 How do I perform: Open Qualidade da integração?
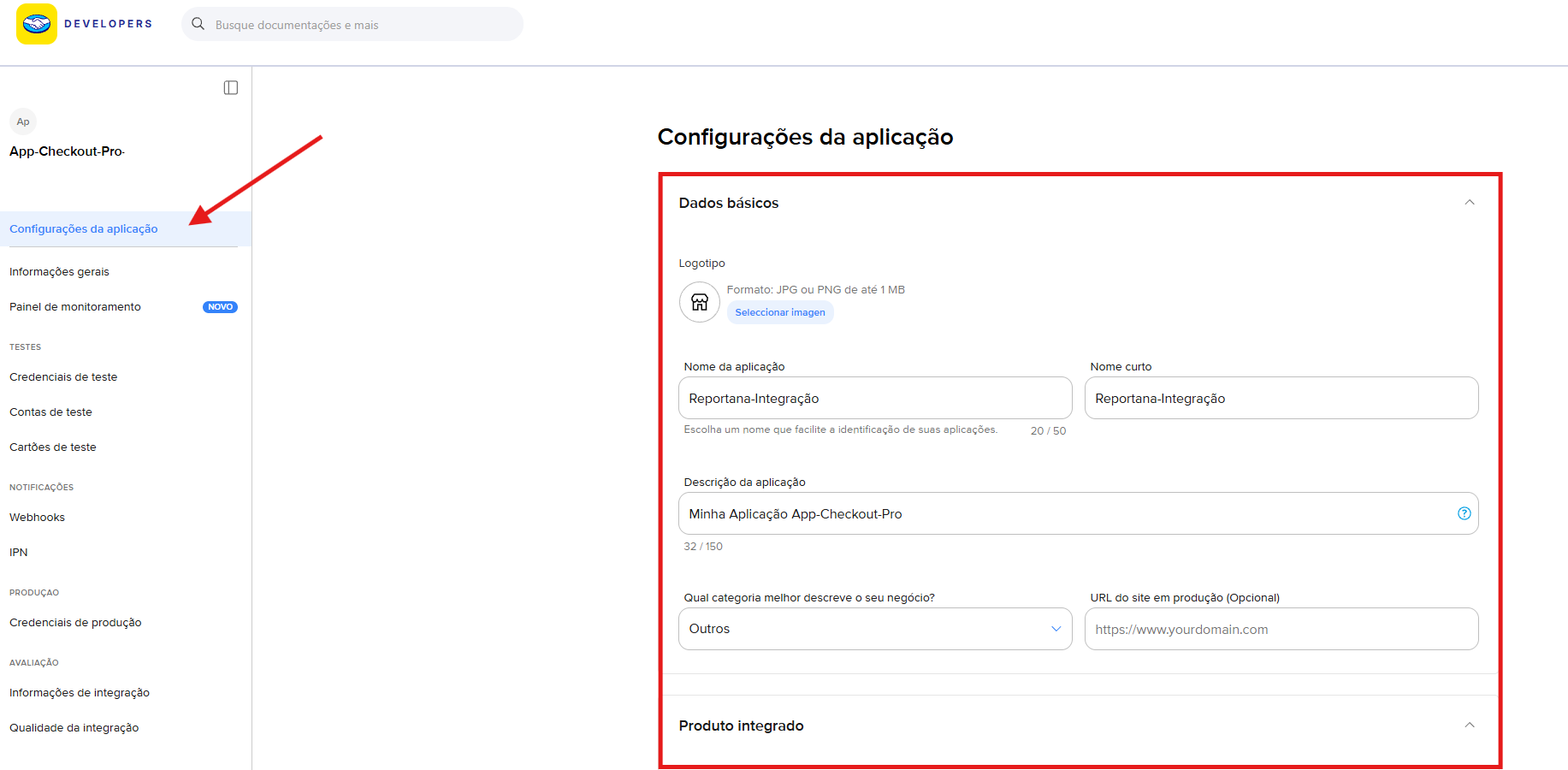[x=74, y=728]
